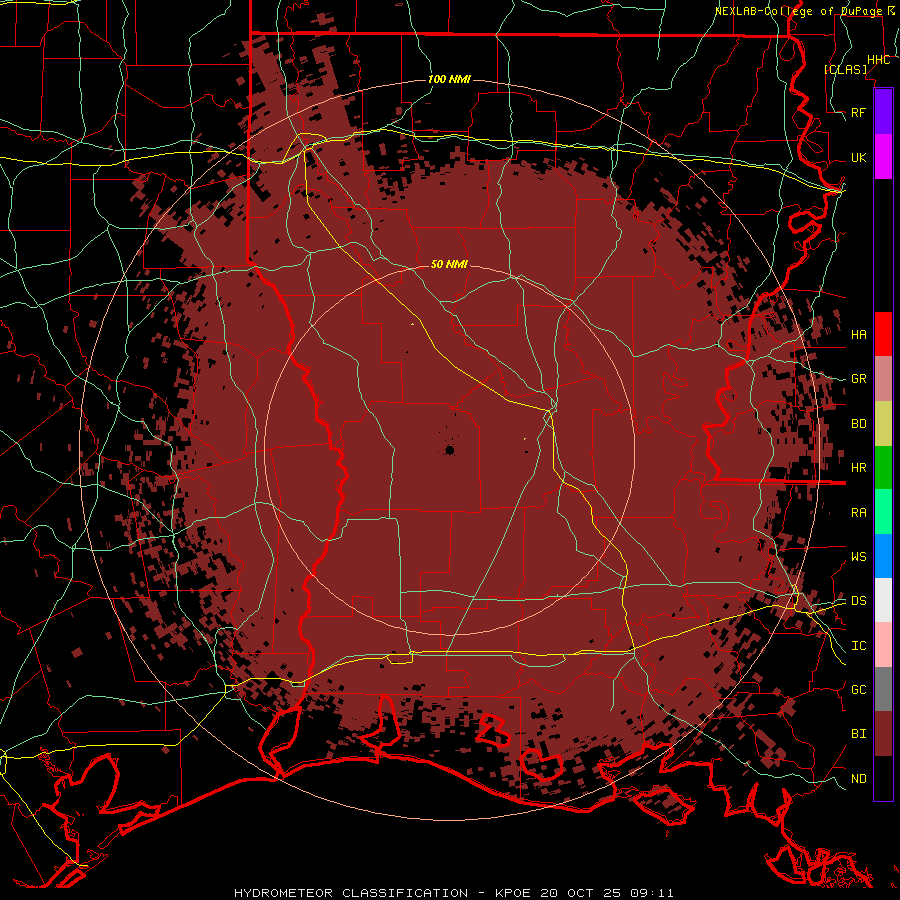Click the 50 NMI range ring label
The width and height of the screenshot is (900, 900).
(449, 264)
